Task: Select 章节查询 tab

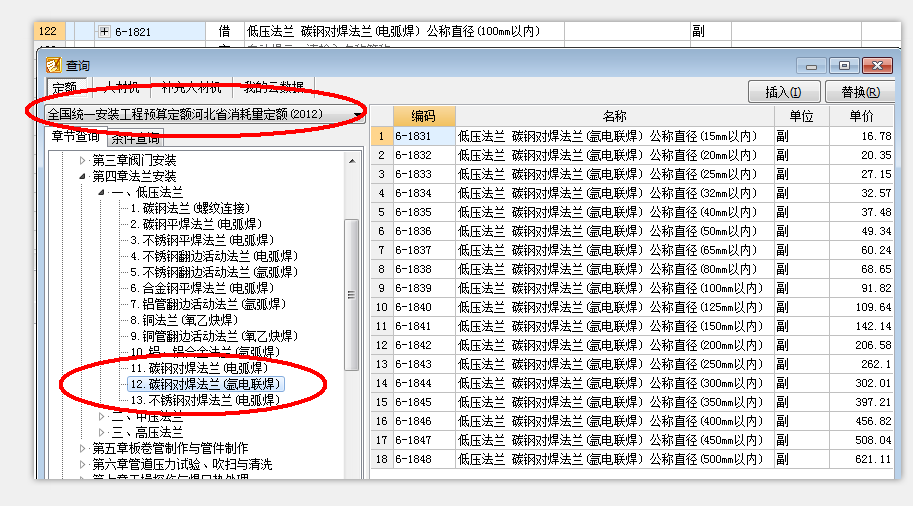Action: (76, 137)
